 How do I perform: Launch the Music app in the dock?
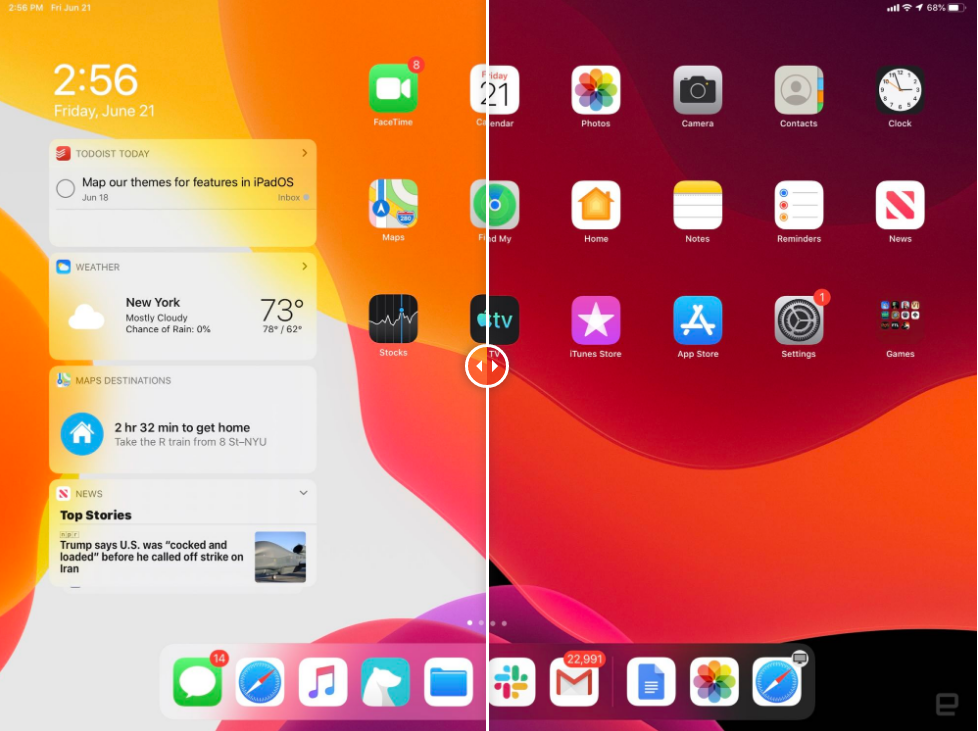pos(322,682)
